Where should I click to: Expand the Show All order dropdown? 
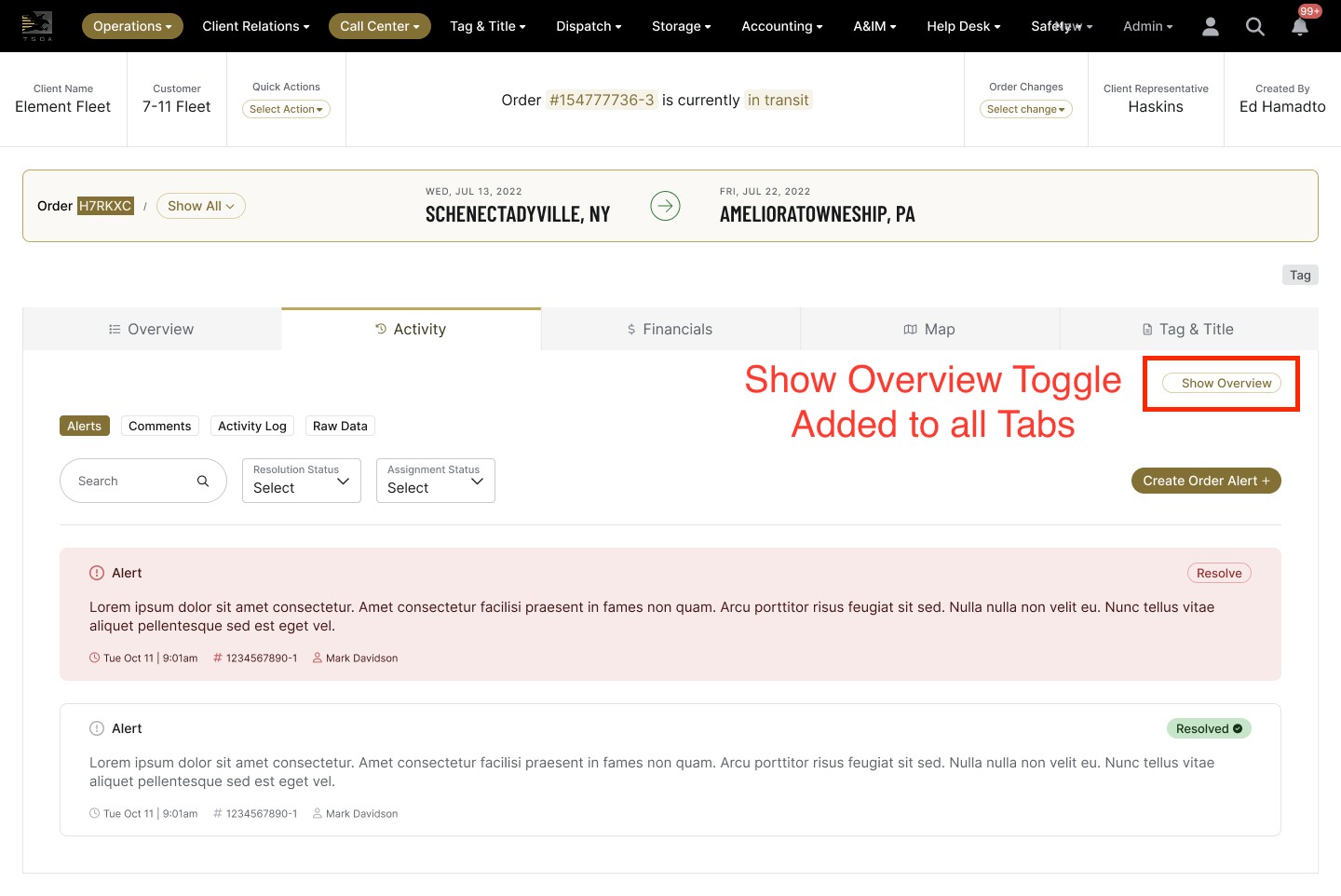[201, 206]
